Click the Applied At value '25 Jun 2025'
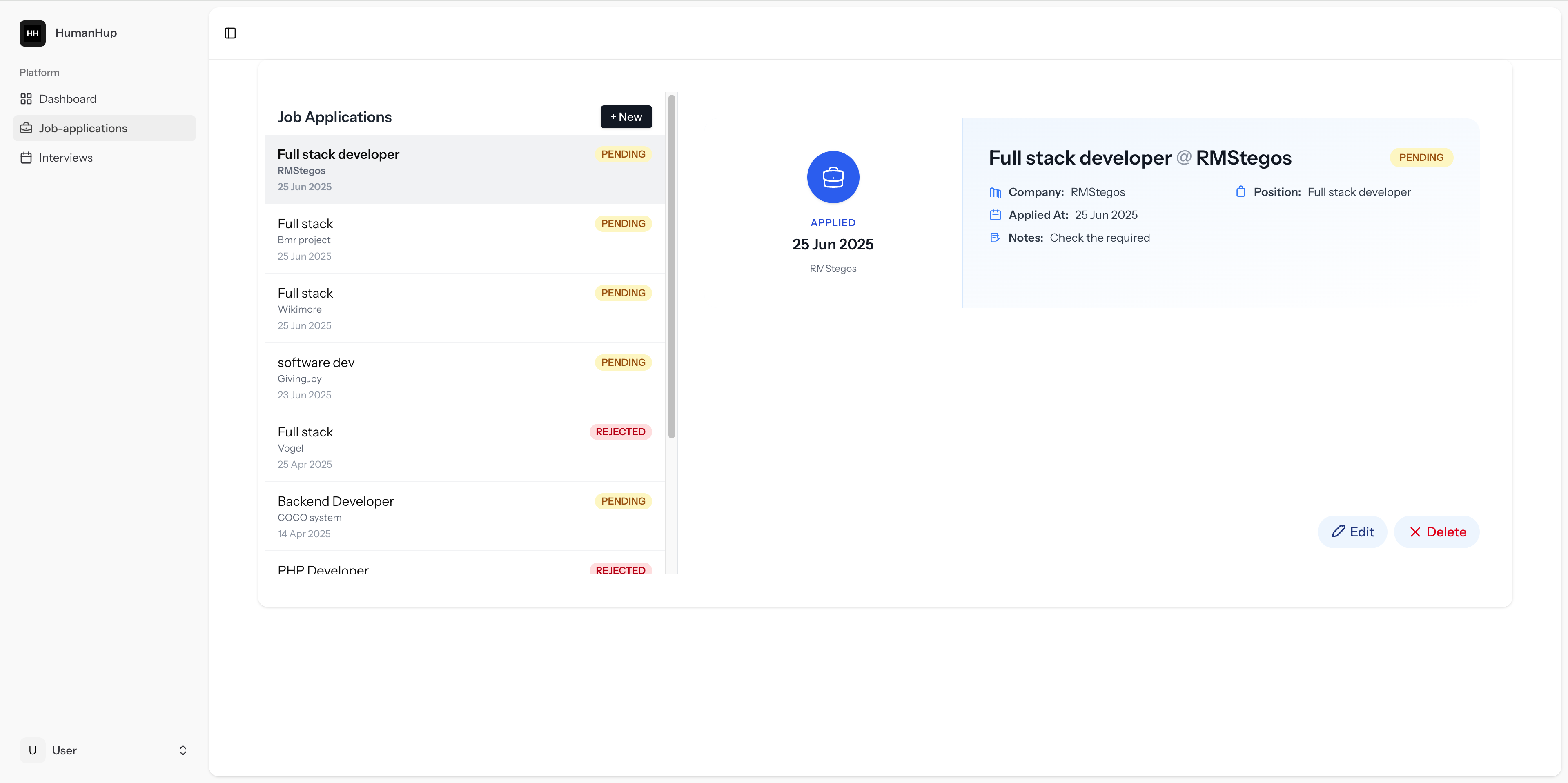This screenshot has height=783, width=1568. tap(1106, 215)
